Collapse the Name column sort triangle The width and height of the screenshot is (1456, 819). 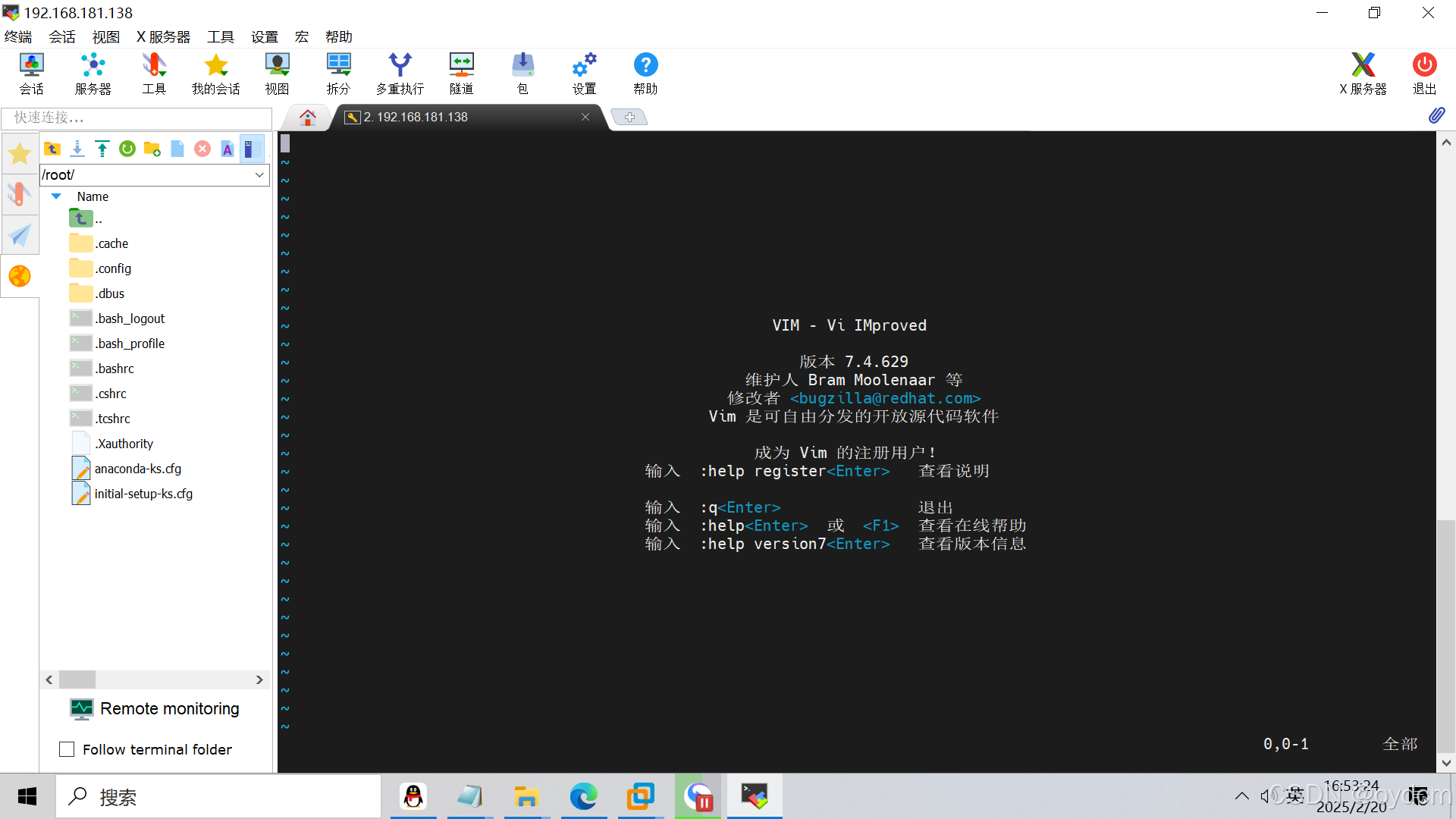(56, 196)
